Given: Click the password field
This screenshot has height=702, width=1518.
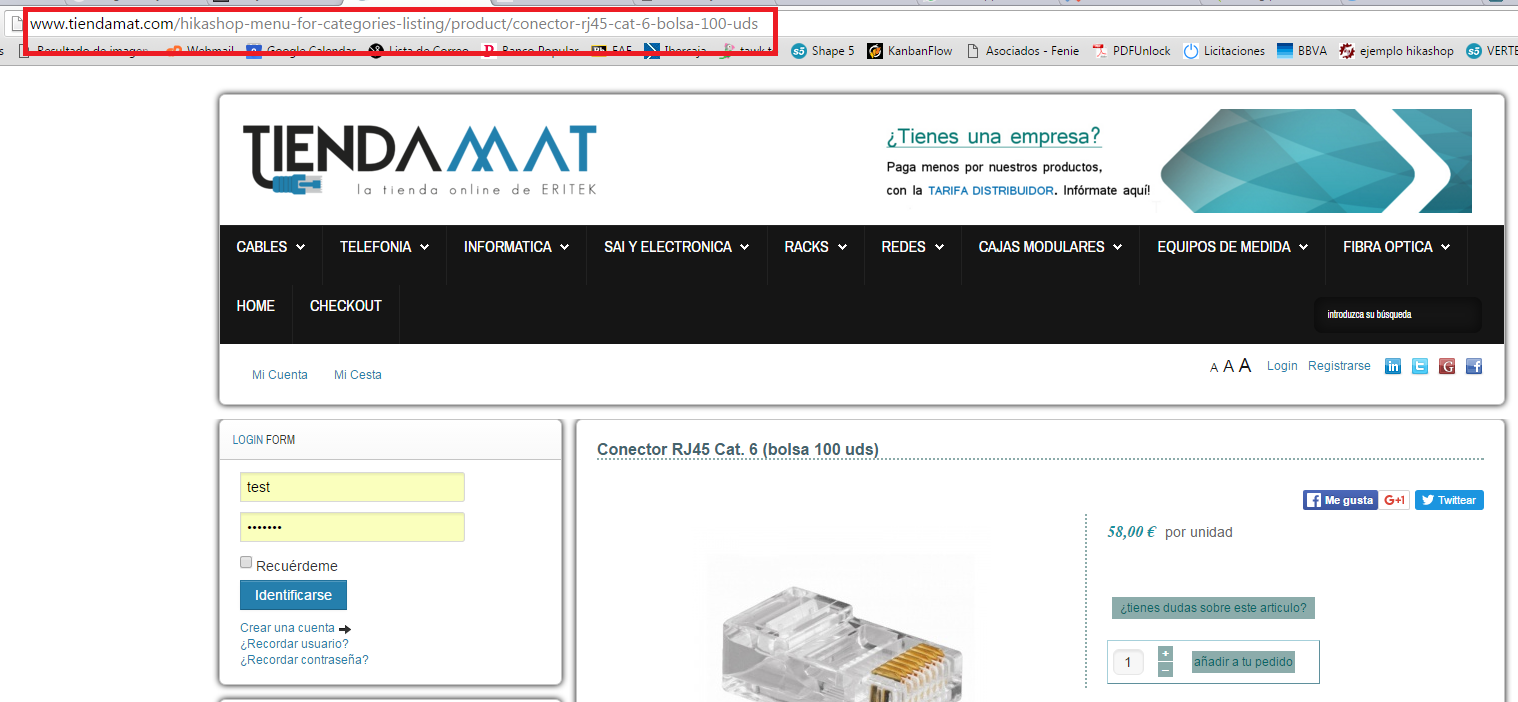Looking at the screenshot, I should click(352, 527).
